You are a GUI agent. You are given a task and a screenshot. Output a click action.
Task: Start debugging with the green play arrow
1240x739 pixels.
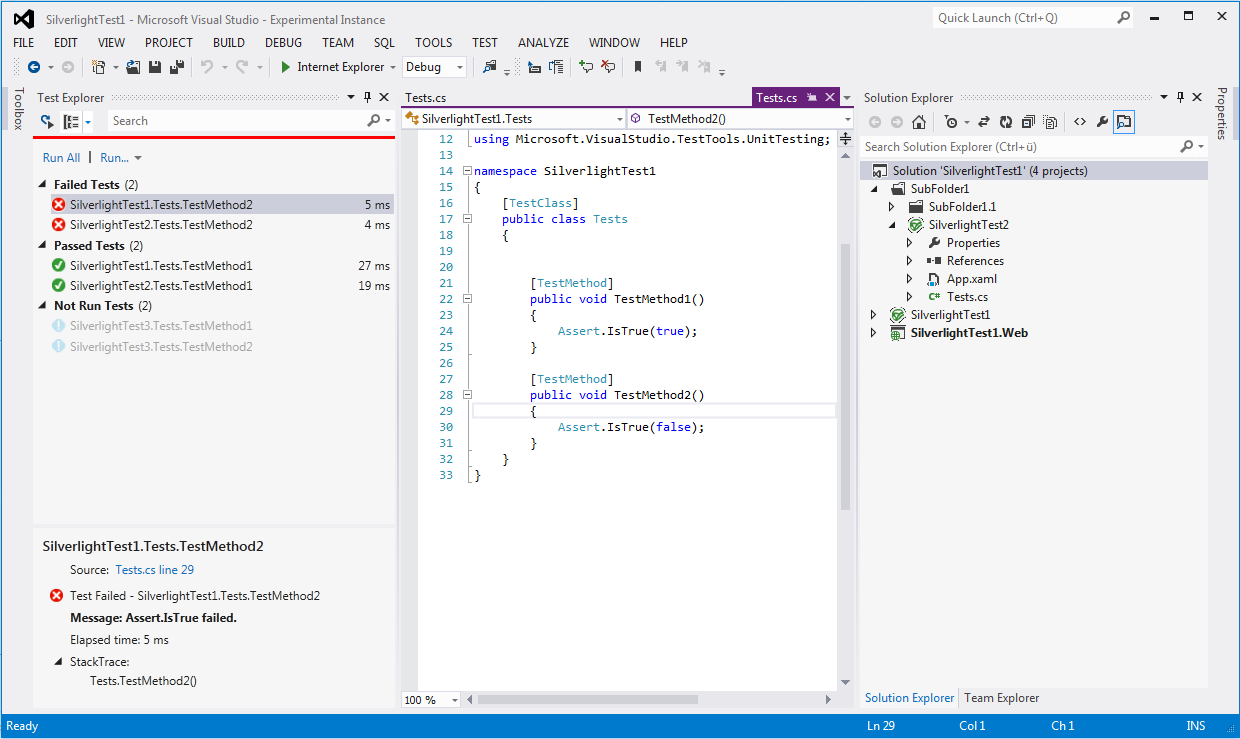(x=286, y=67)
